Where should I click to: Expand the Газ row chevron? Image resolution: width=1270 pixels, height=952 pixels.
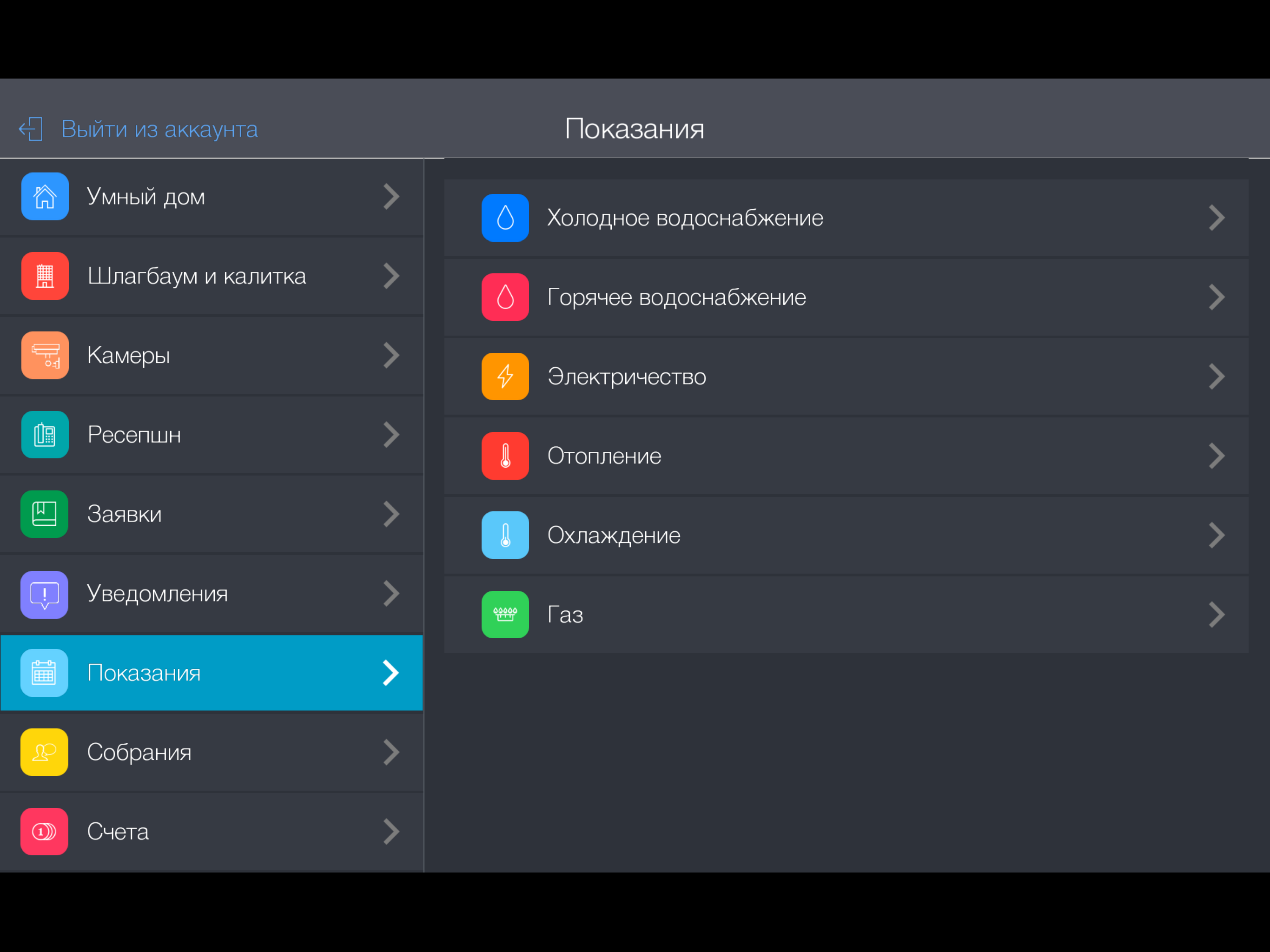tap(1217, 615)
